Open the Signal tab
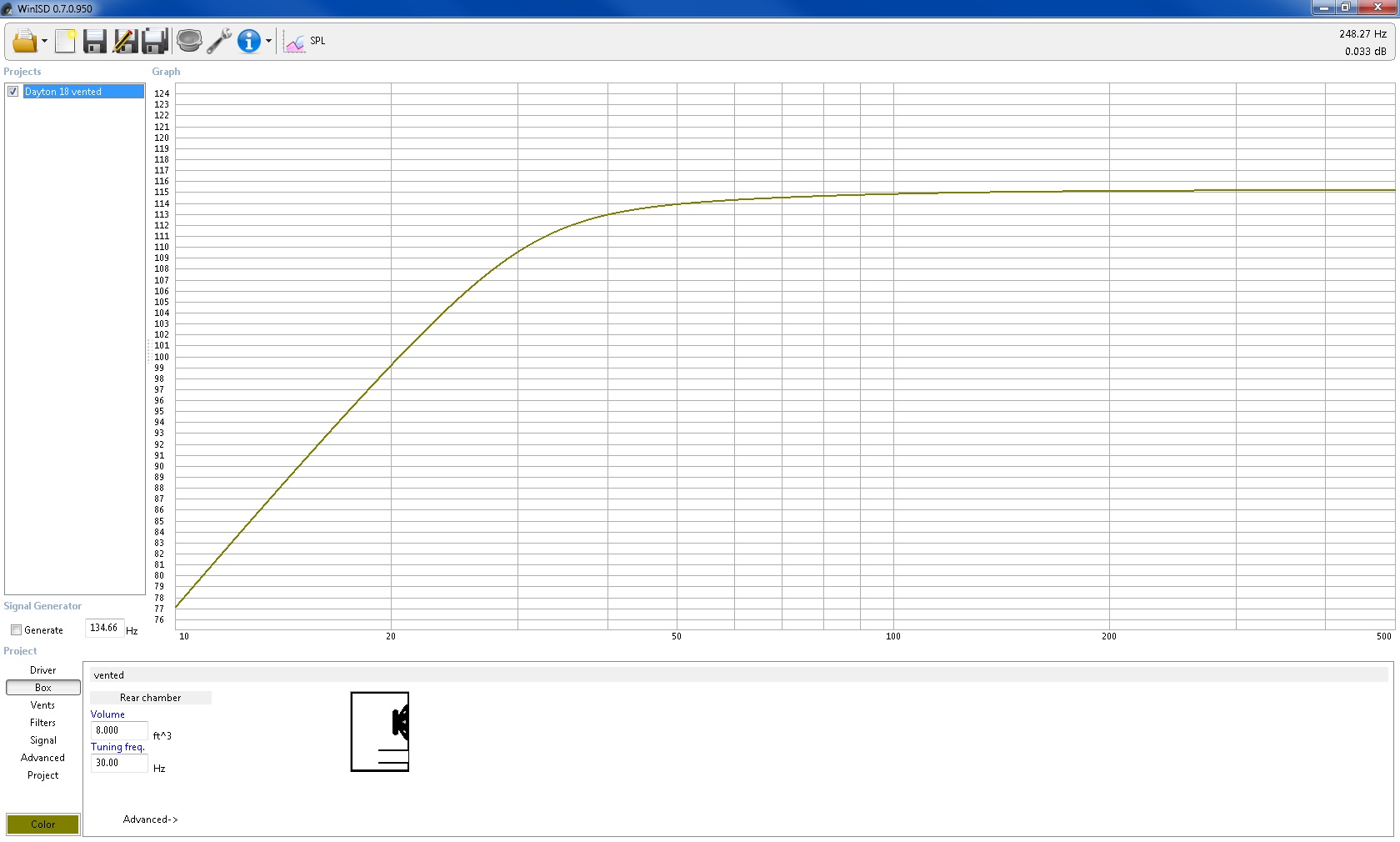 pos(43,740)
